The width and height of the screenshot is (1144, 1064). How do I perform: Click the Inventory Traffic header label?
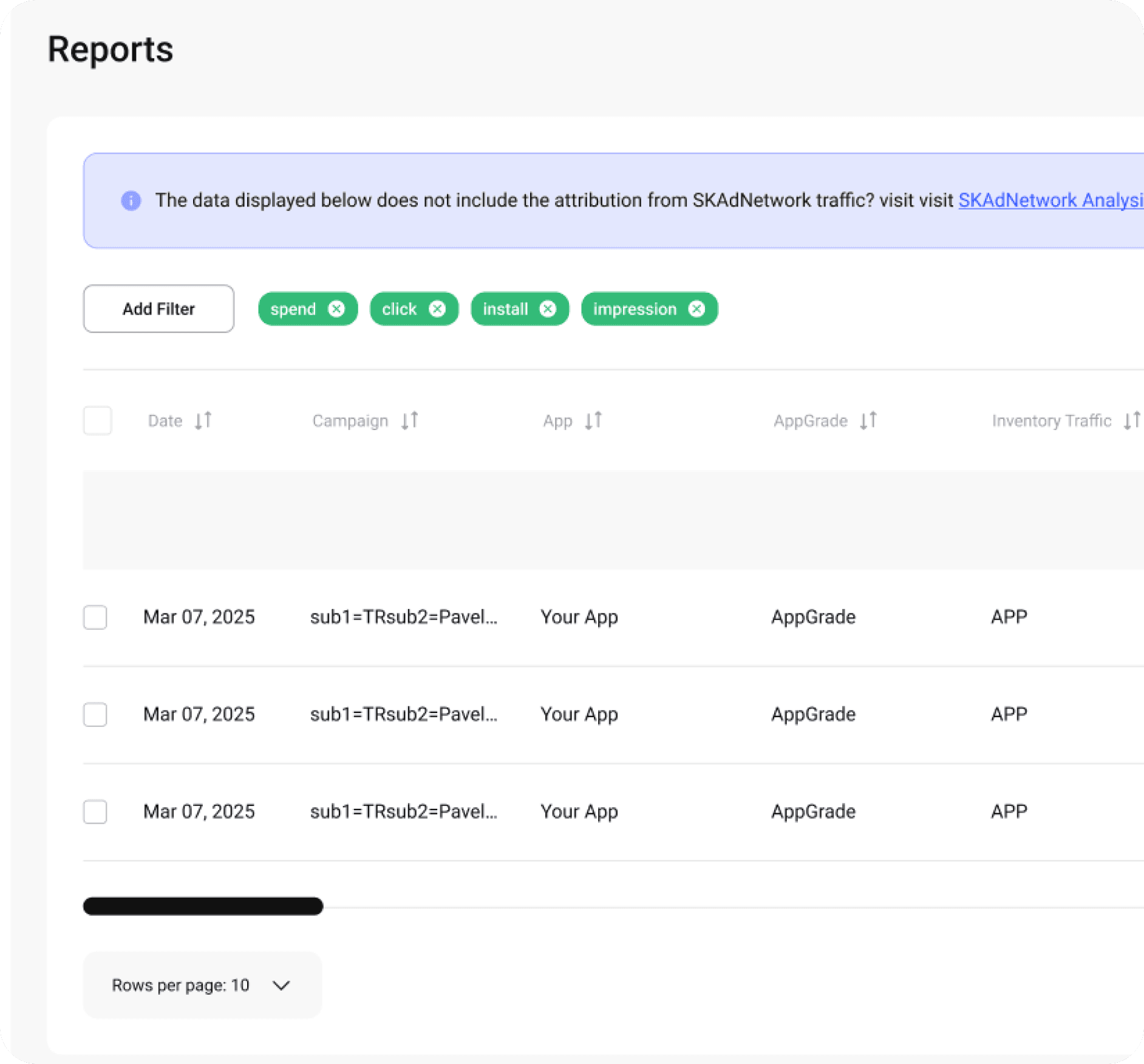(1052, 421)
